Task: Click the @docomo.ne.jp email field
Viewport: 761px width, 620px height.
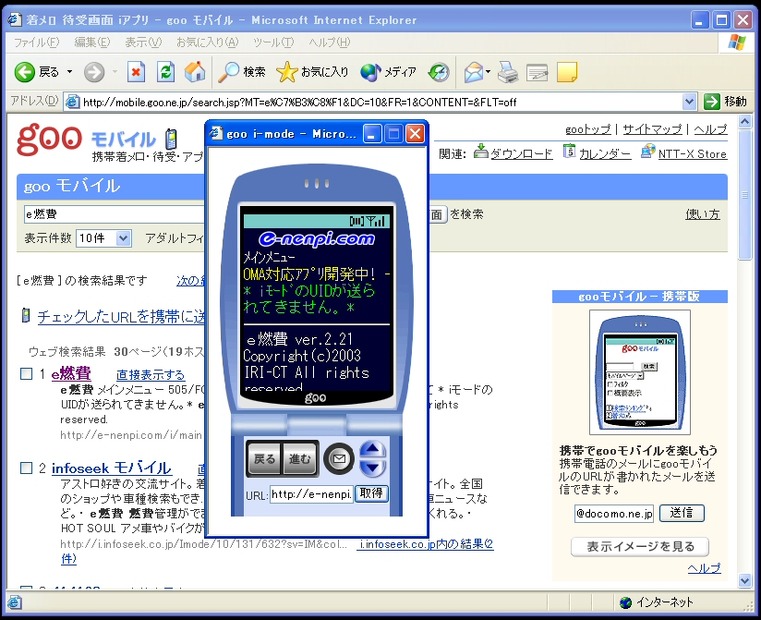Action: click(x=614, y=513)
